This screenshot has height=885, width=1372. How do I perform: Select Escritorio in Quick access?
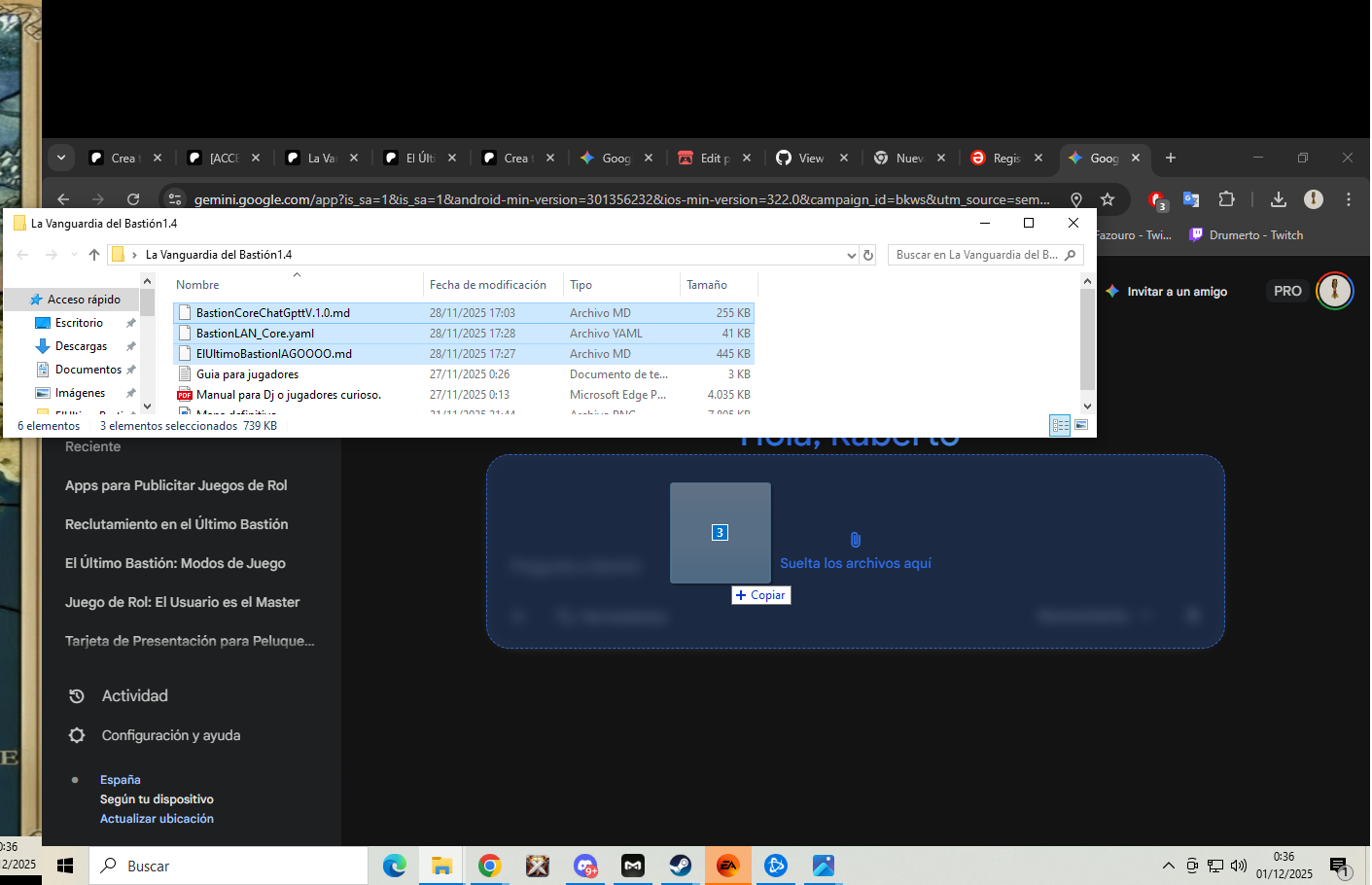pyautogui.click(x=79, y=323)
